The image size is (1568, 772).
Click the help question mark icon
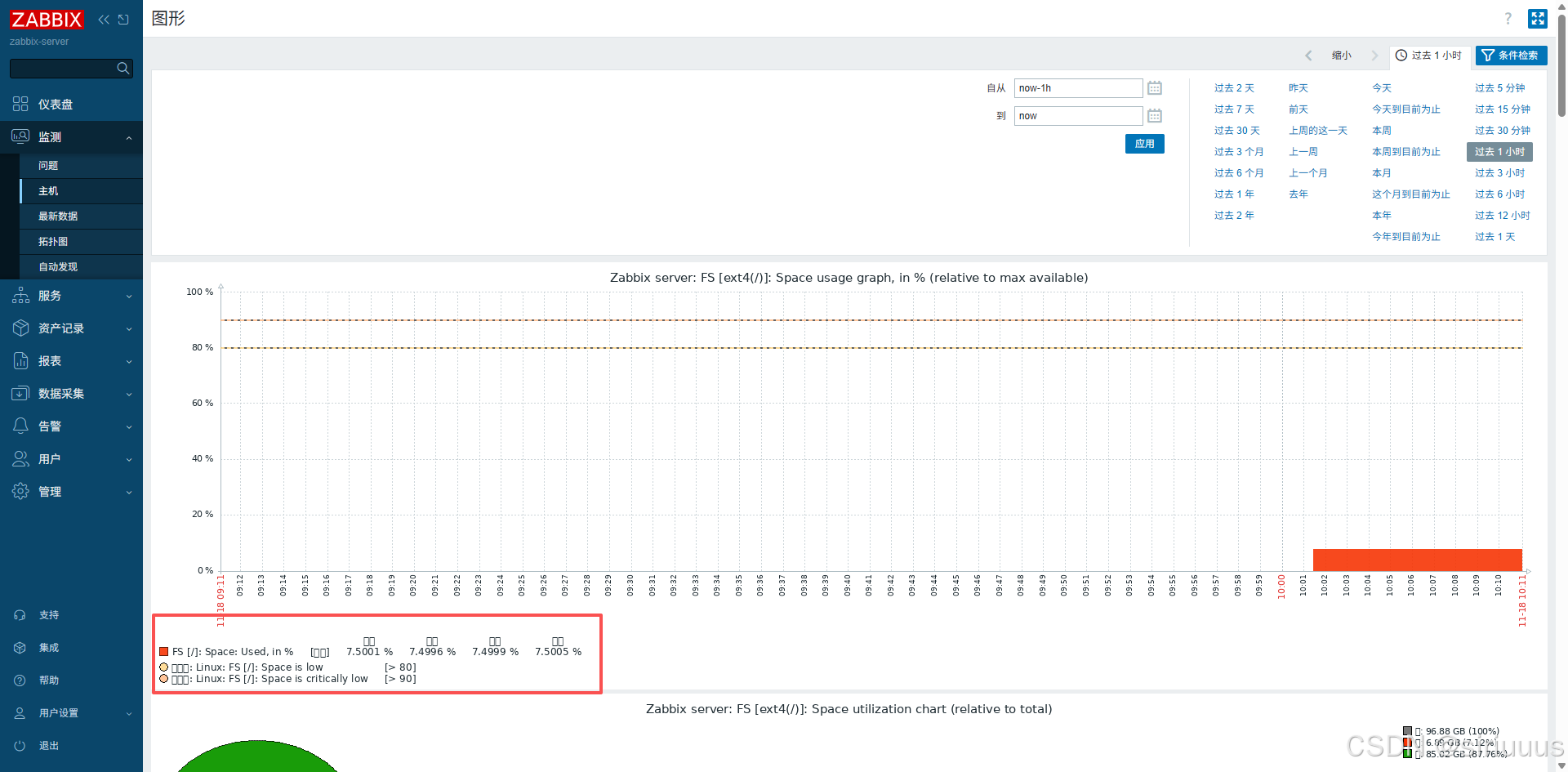tap(1508, 18)
